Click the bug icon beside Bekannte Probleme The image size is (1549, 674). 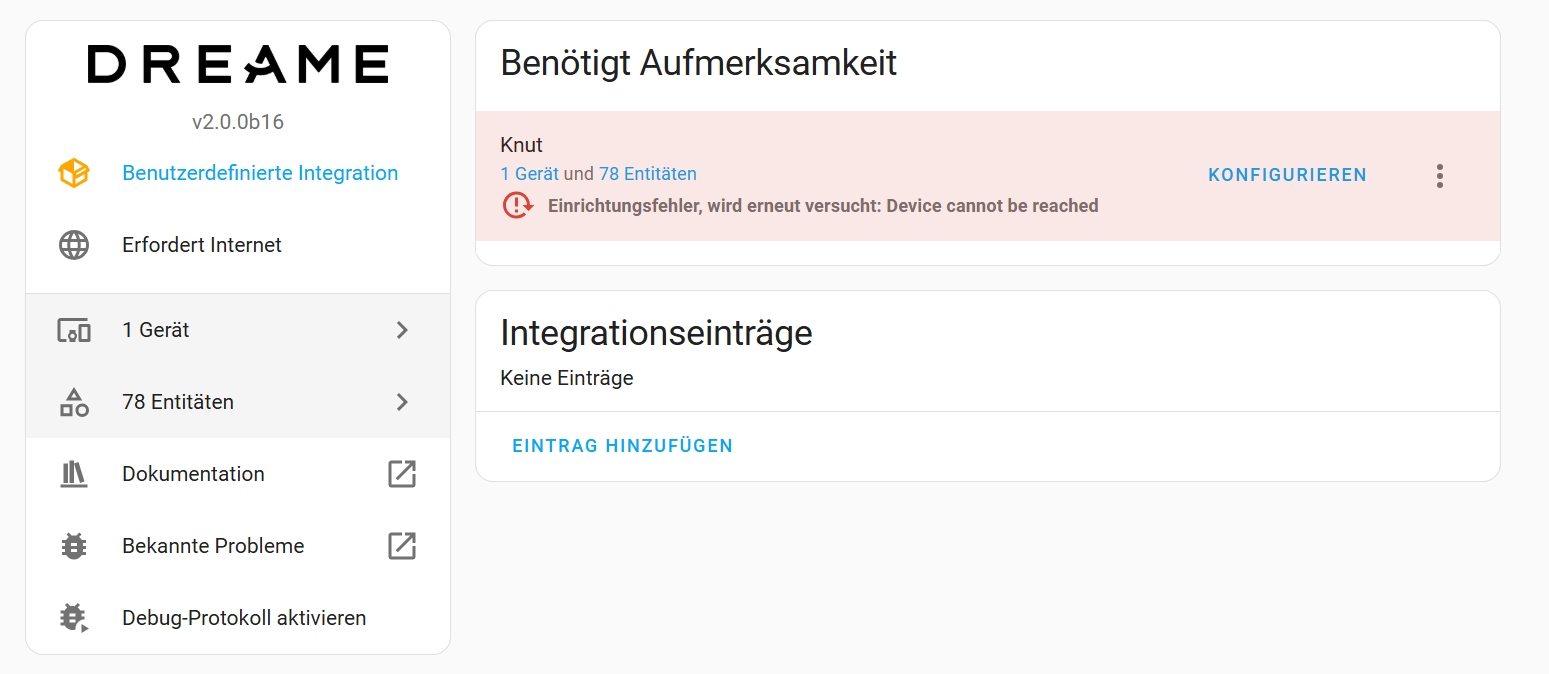coord(74,546)
